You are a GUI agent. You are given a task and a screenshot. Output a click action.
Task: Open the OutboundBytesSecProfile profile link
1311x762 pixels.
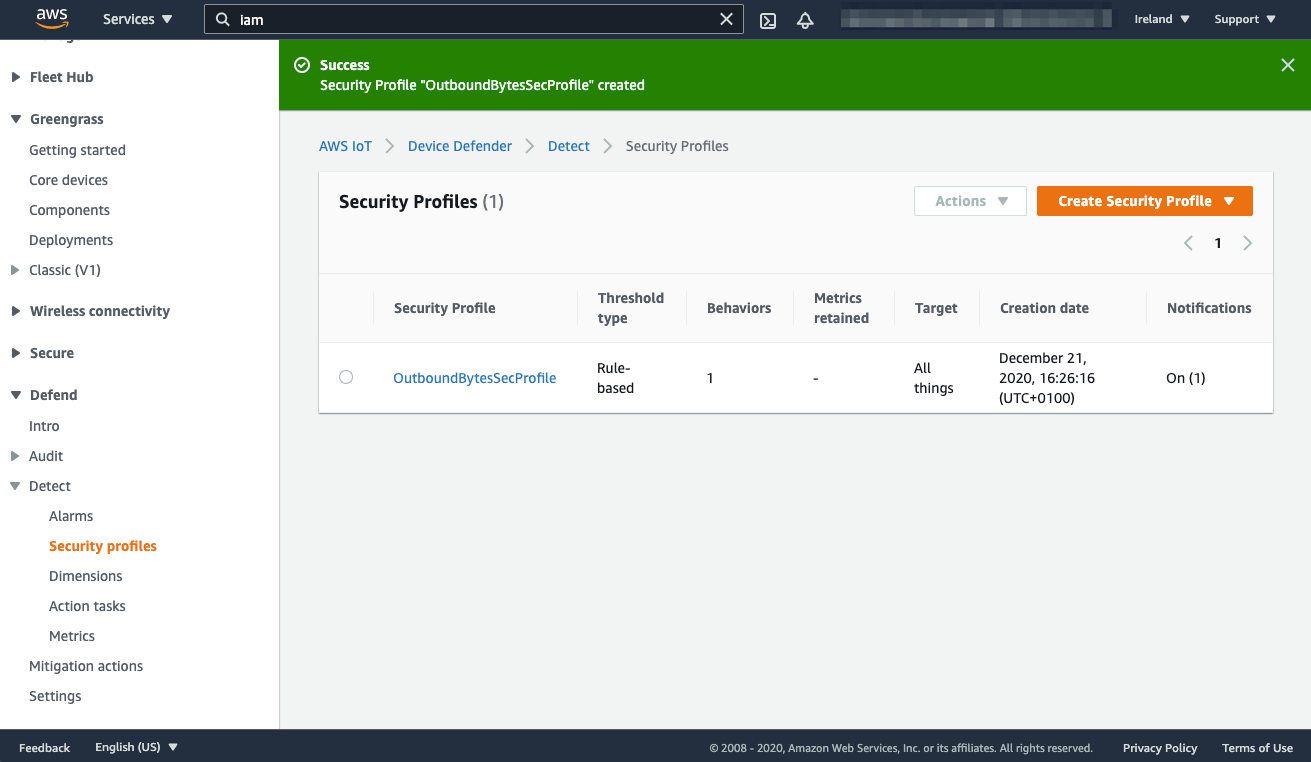point(475,378)
